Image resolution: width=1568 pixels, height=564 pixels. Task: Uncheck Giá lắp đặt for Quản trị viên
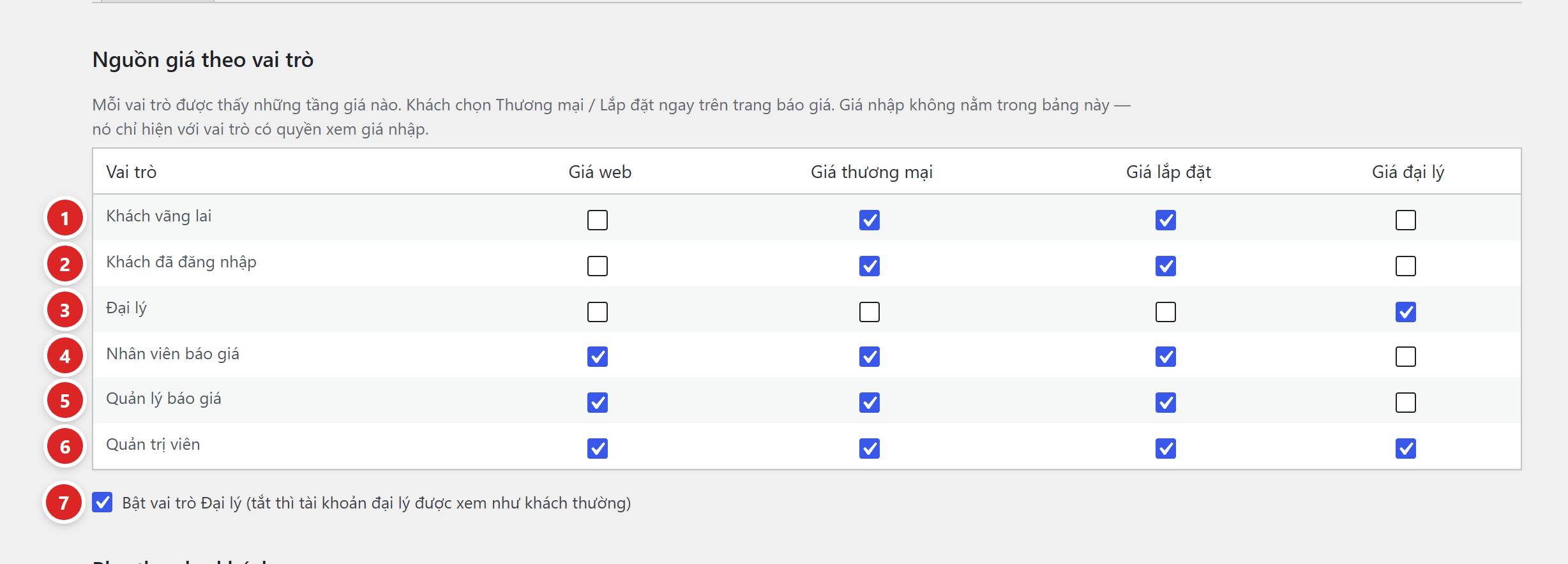pos(1166,449)
